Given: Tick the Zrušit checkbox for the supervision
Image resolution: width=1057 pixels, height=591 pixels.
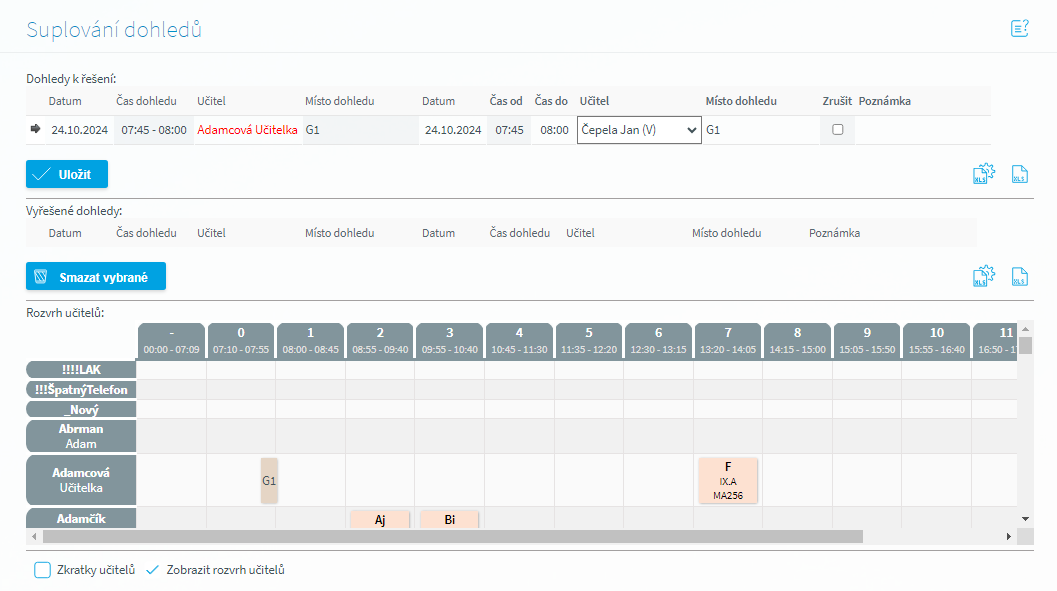Looking at the screenshot, I should click(x=838, y=130).
